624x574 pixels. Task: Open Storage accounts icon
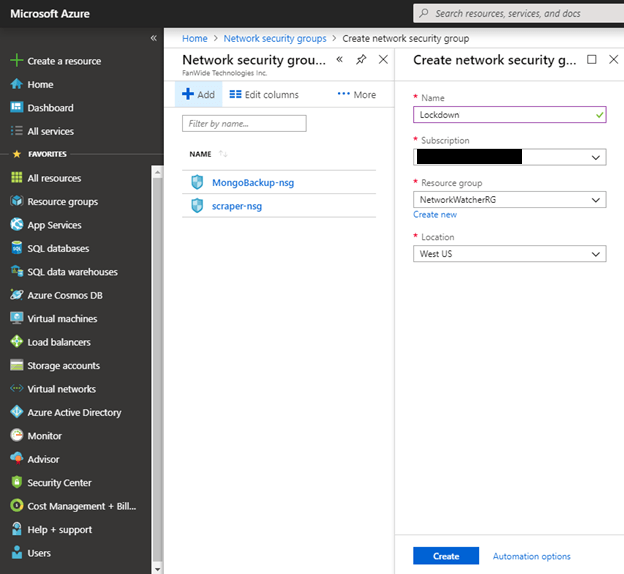click(17, 365)
